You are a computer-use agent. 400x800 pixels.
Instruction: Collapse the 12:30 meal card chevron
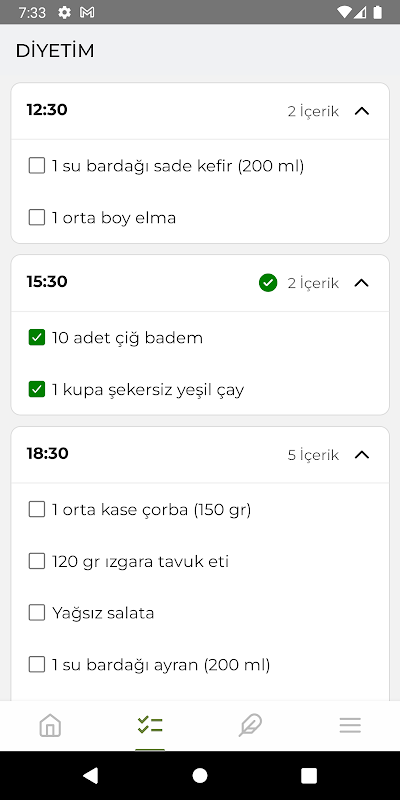[362, 111]
